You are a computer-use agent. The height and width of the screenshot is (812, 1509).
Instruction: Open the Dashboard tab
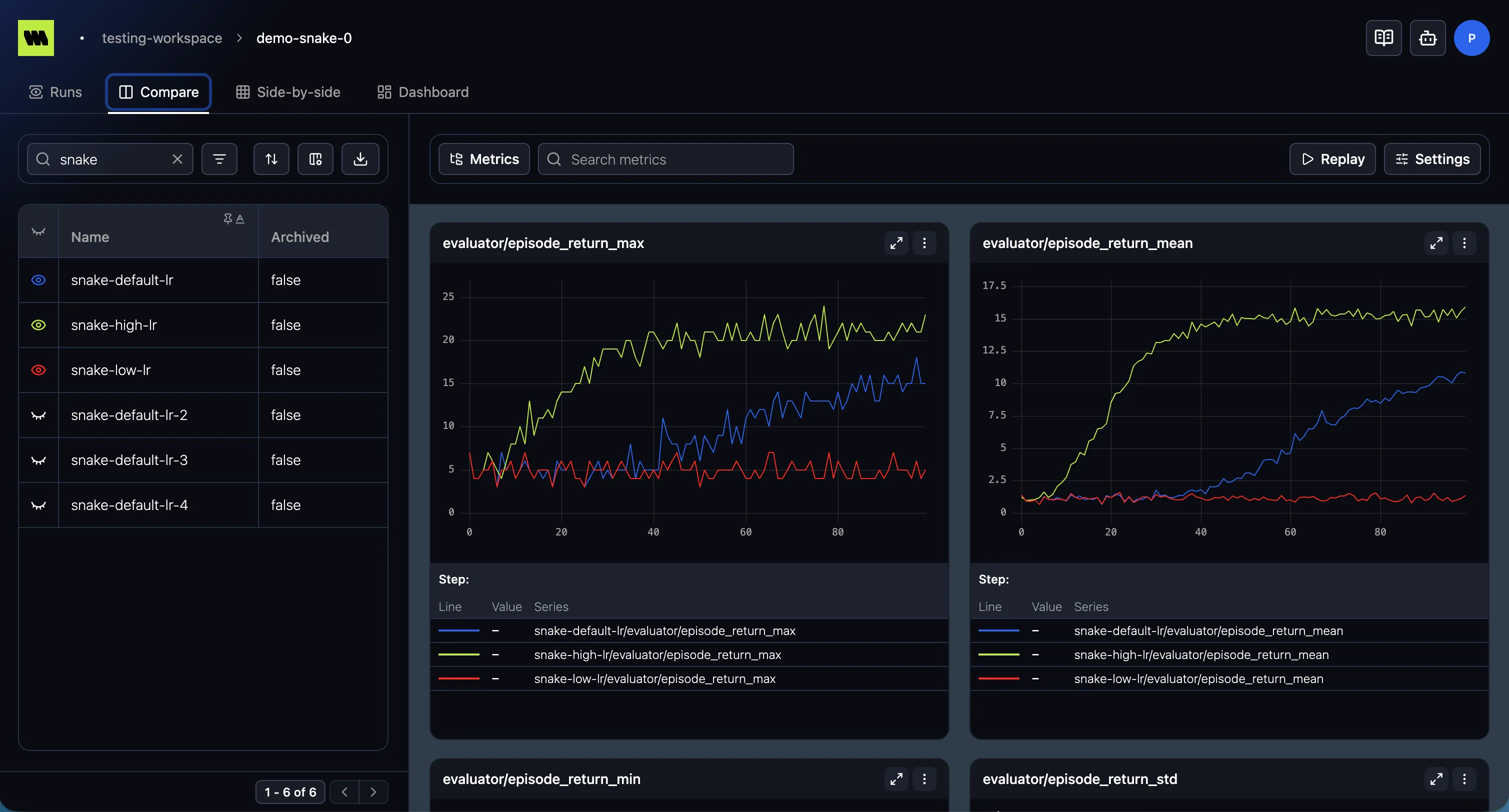[422, 92]
